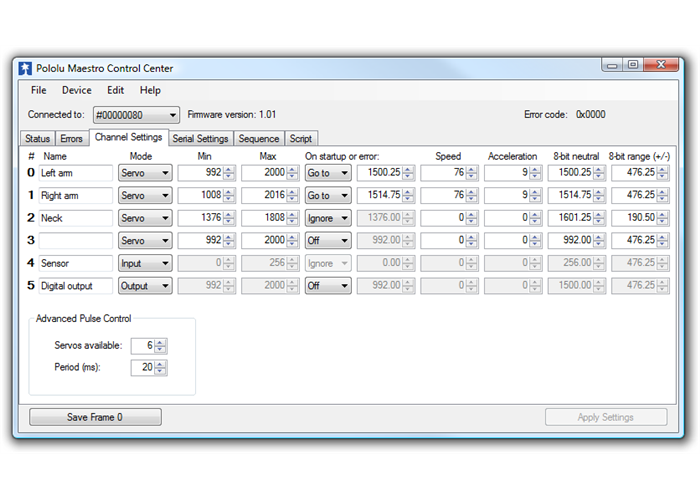Click the Apply Settings button
Screen dimensions: 700x500
605,417
